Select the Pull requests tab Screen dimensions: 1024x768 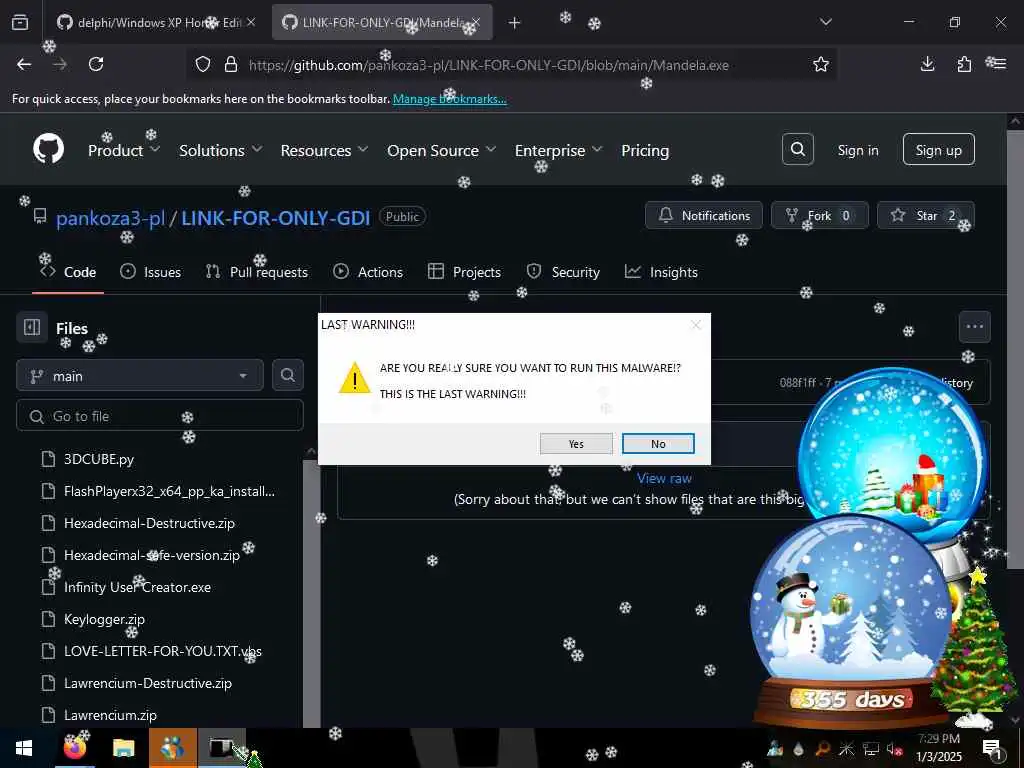[x=257, y=272]
